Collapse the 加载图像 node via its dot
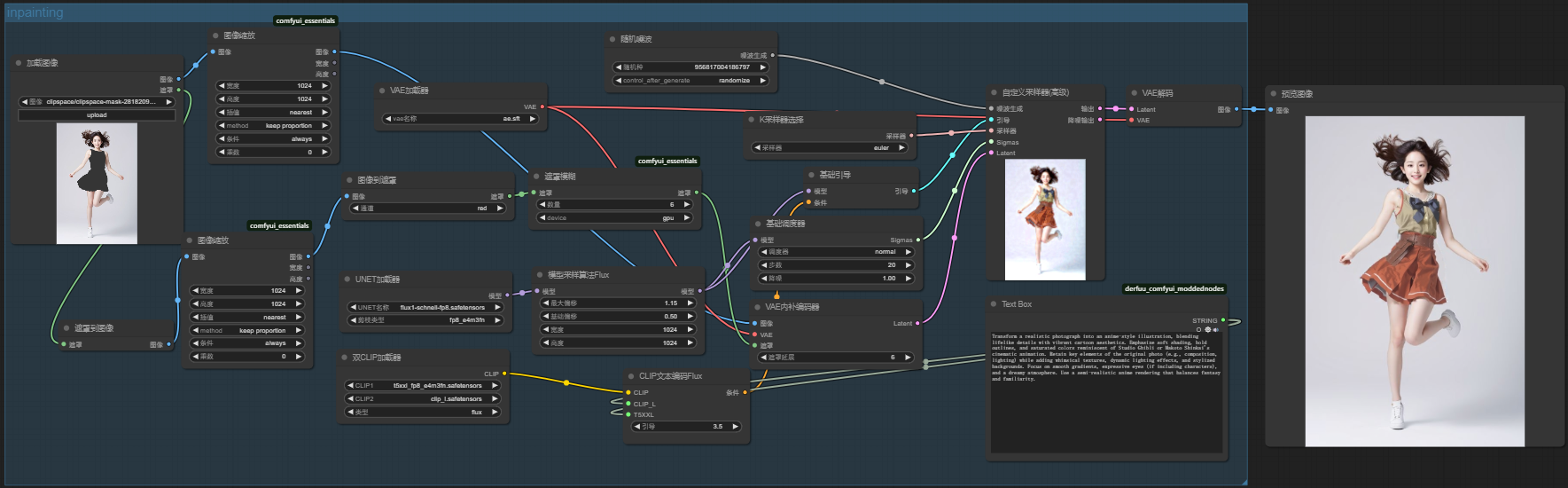Image resolution: width=1568 pixels, height=488 pixels. click(19, 63)
